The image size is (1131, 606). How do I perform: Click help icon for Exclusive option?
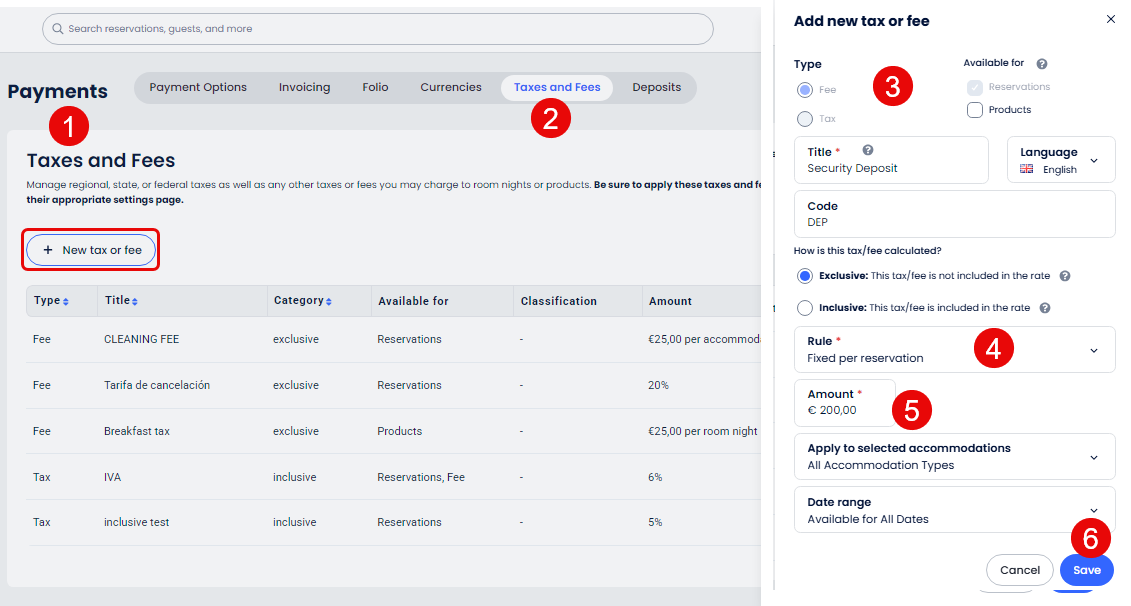tap(1065, 276)
